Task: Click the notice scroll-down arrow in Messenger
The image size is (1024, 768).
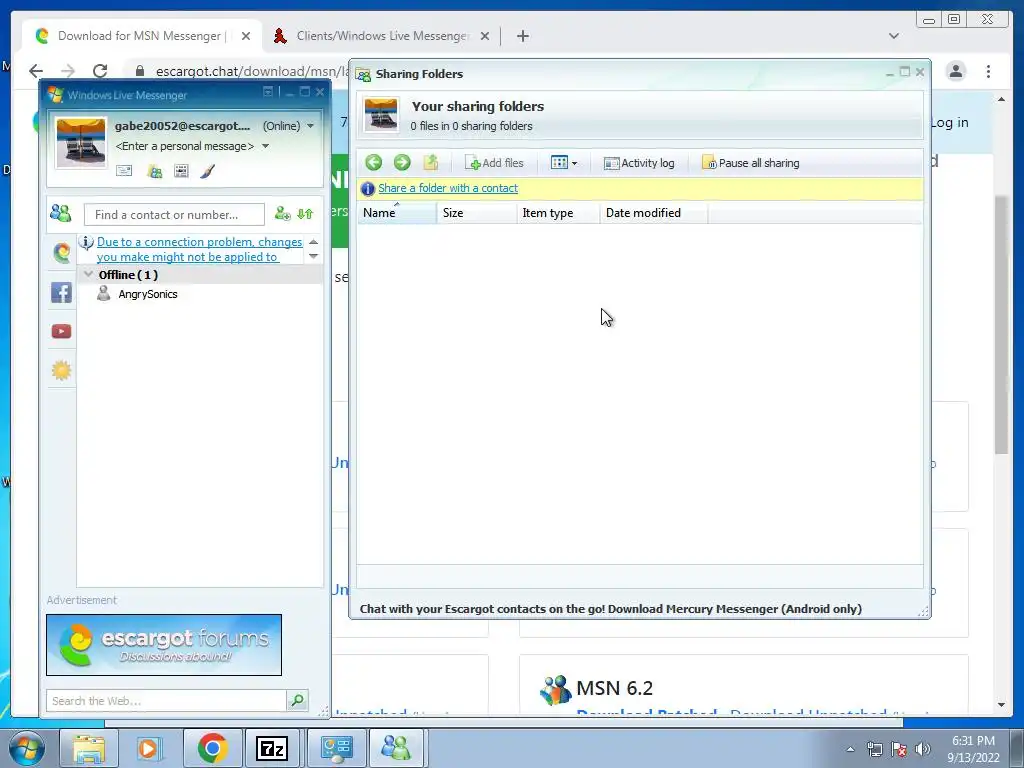Action: (313, 256)
